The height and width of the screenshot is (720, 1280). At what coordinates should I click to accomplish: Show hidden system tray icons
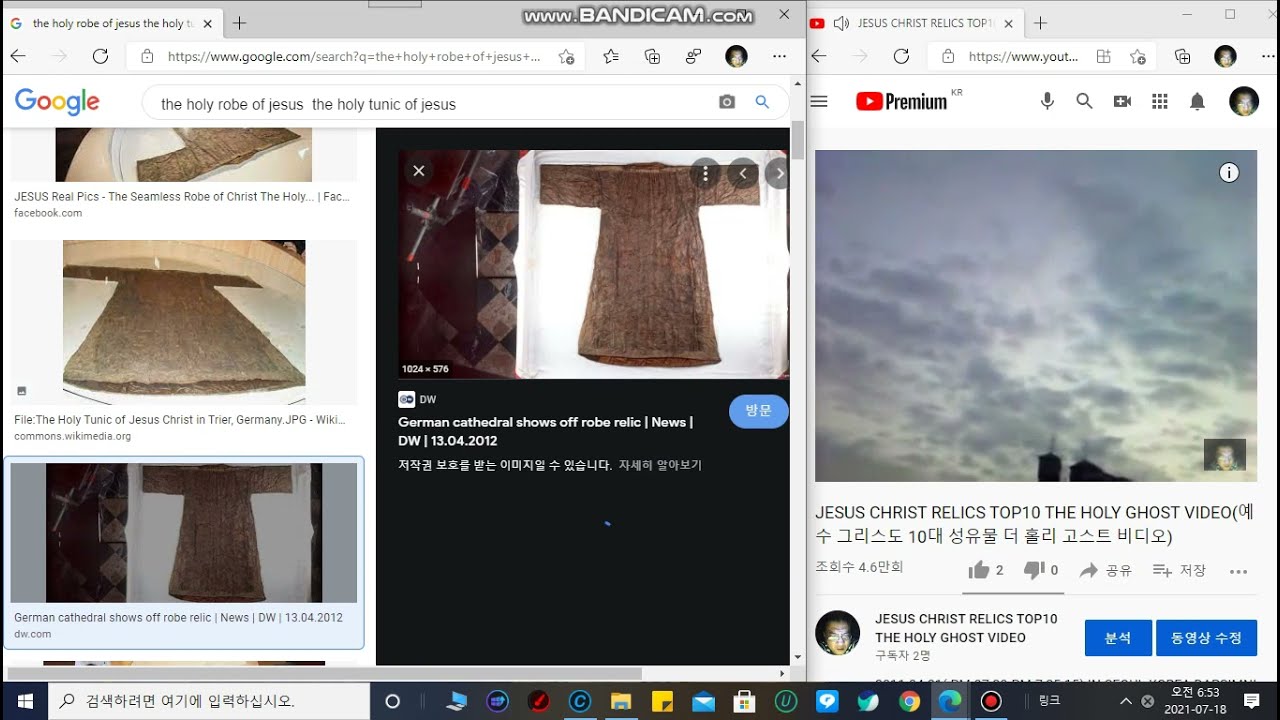[x=1126, y=701]
